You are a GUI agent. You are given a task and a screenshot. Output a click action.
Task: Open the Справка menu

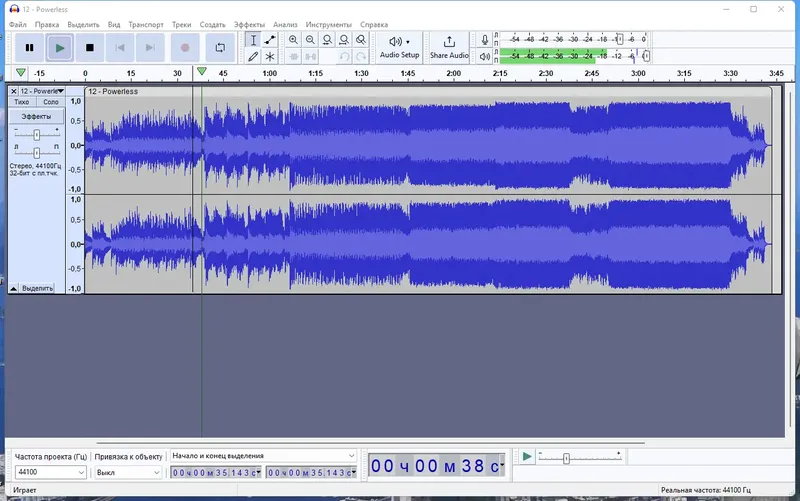coord(374,24)
